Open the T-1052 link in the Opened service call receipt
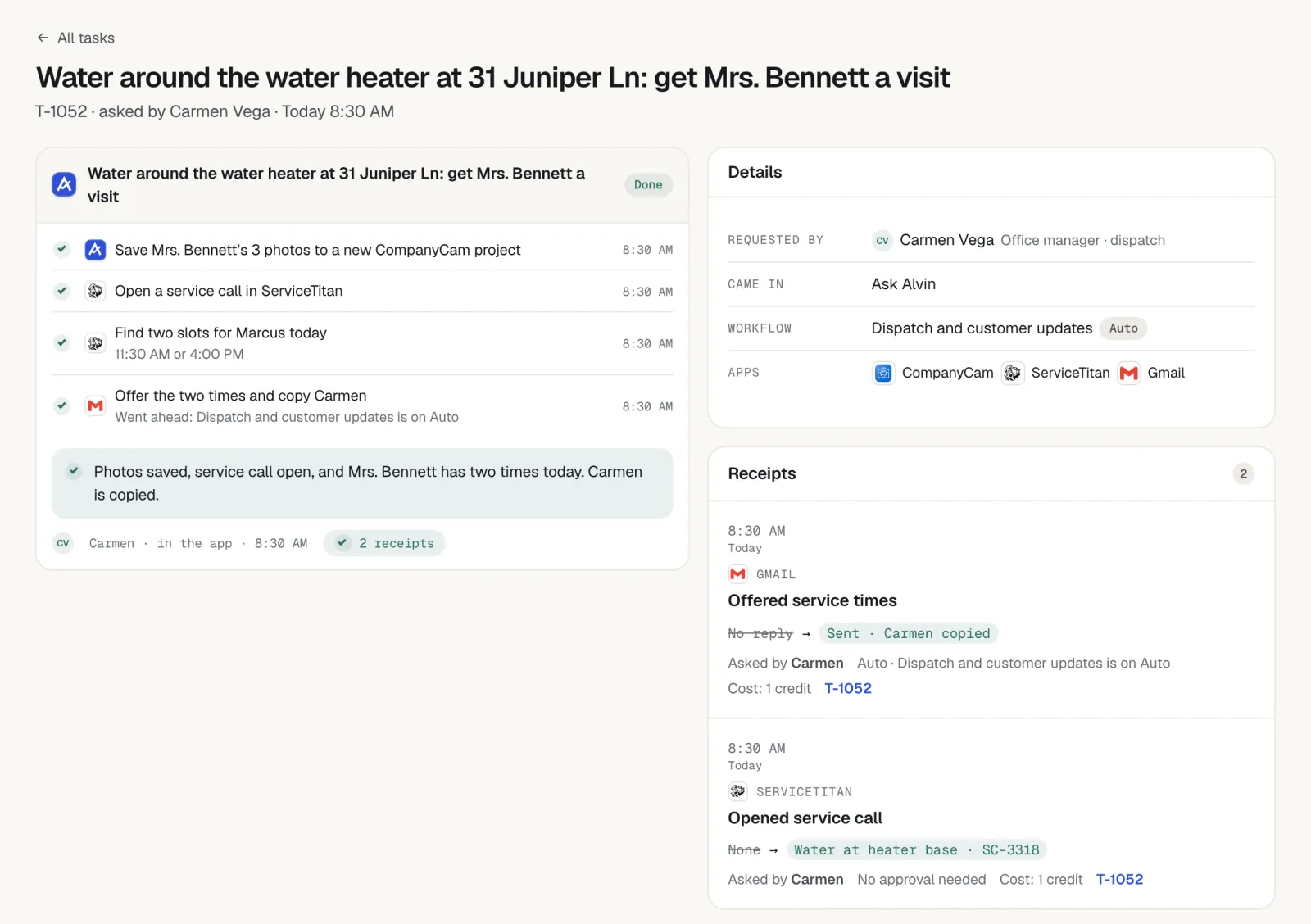 pyautogui.click(x=1119, y=879)
